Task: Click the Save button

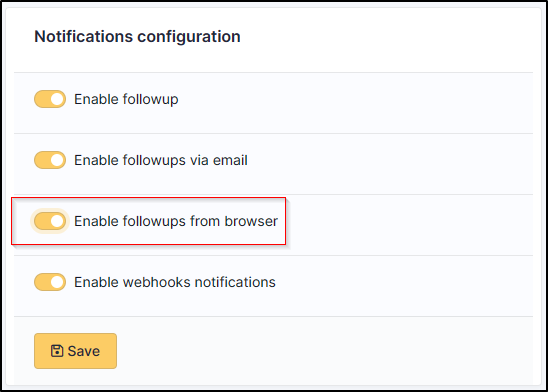Action: click(x=75, y=351)
